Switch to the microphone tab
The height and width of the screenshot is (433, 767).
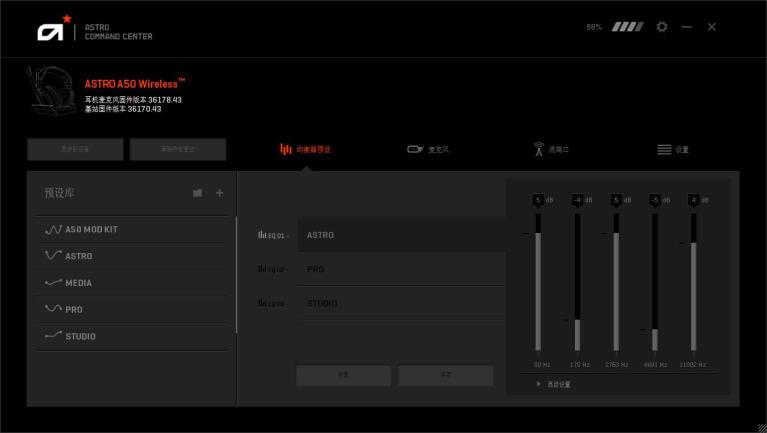[428, 149]
